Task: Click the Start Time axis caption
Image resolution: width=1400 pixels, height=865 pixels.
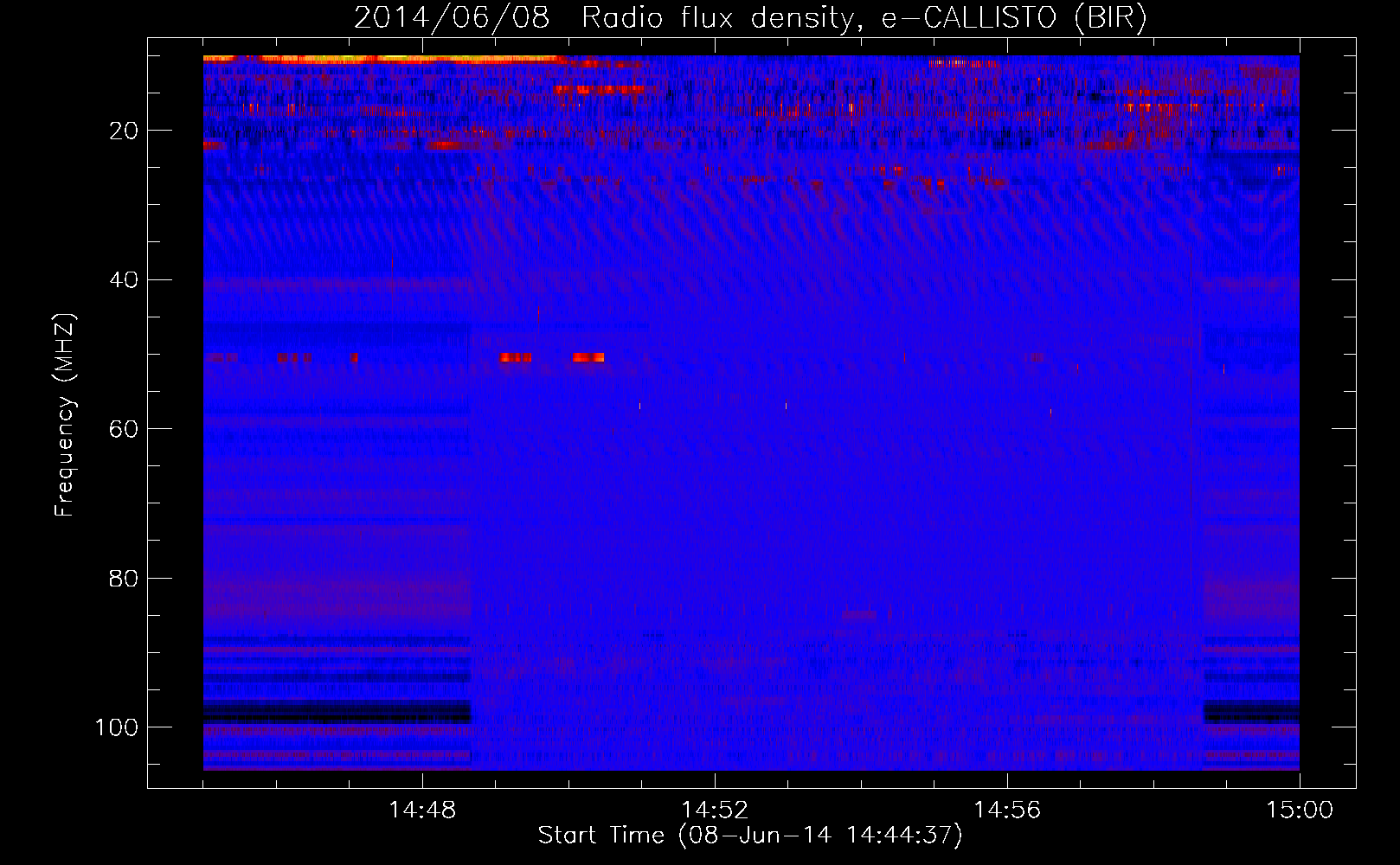Action: pyautogui.click(x=750, y=836)
